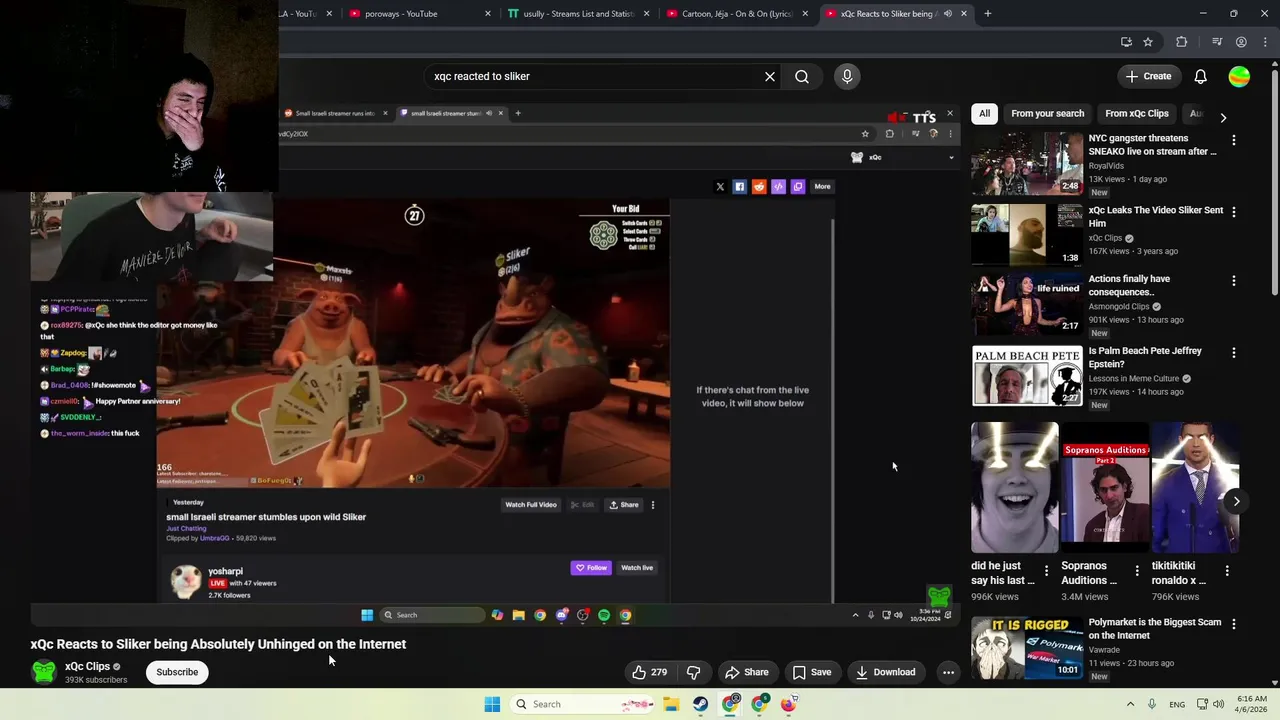Open the 'did he just say his last' short
This screenshot has height=720, width=1280.
tap(1014, 487)
